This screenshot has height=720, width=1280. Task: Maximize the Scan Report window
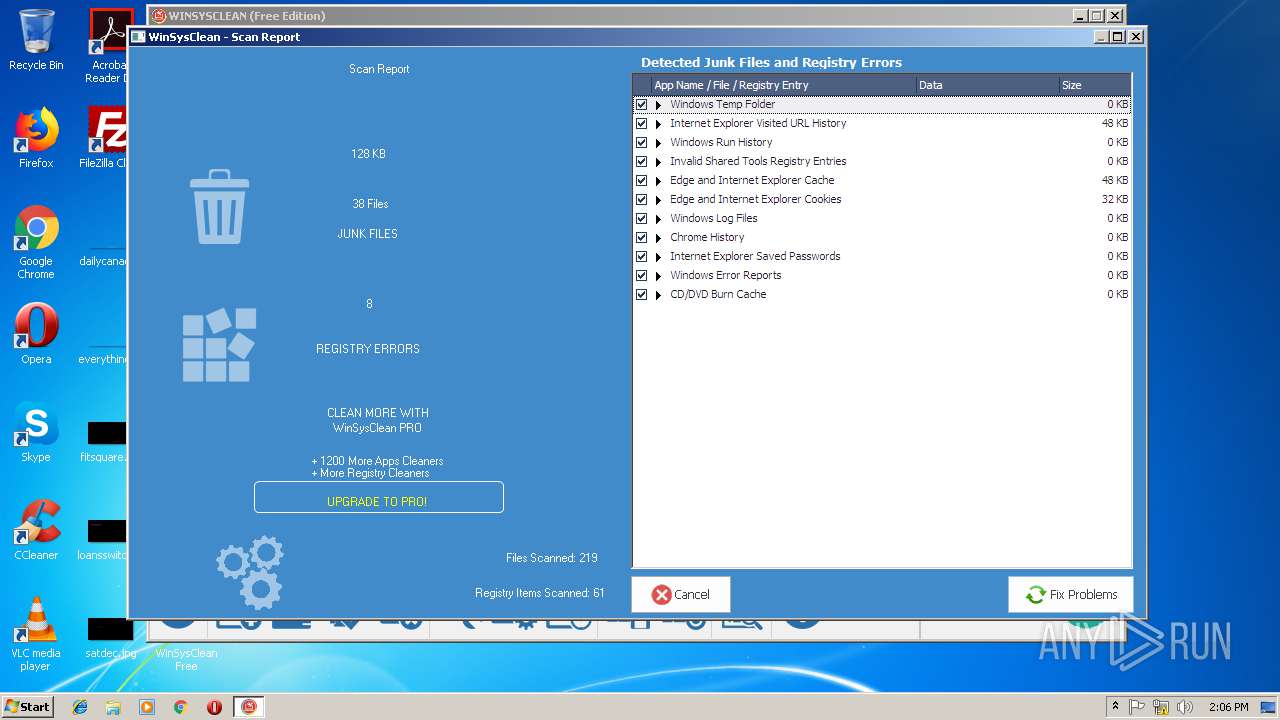[1118, 37]
